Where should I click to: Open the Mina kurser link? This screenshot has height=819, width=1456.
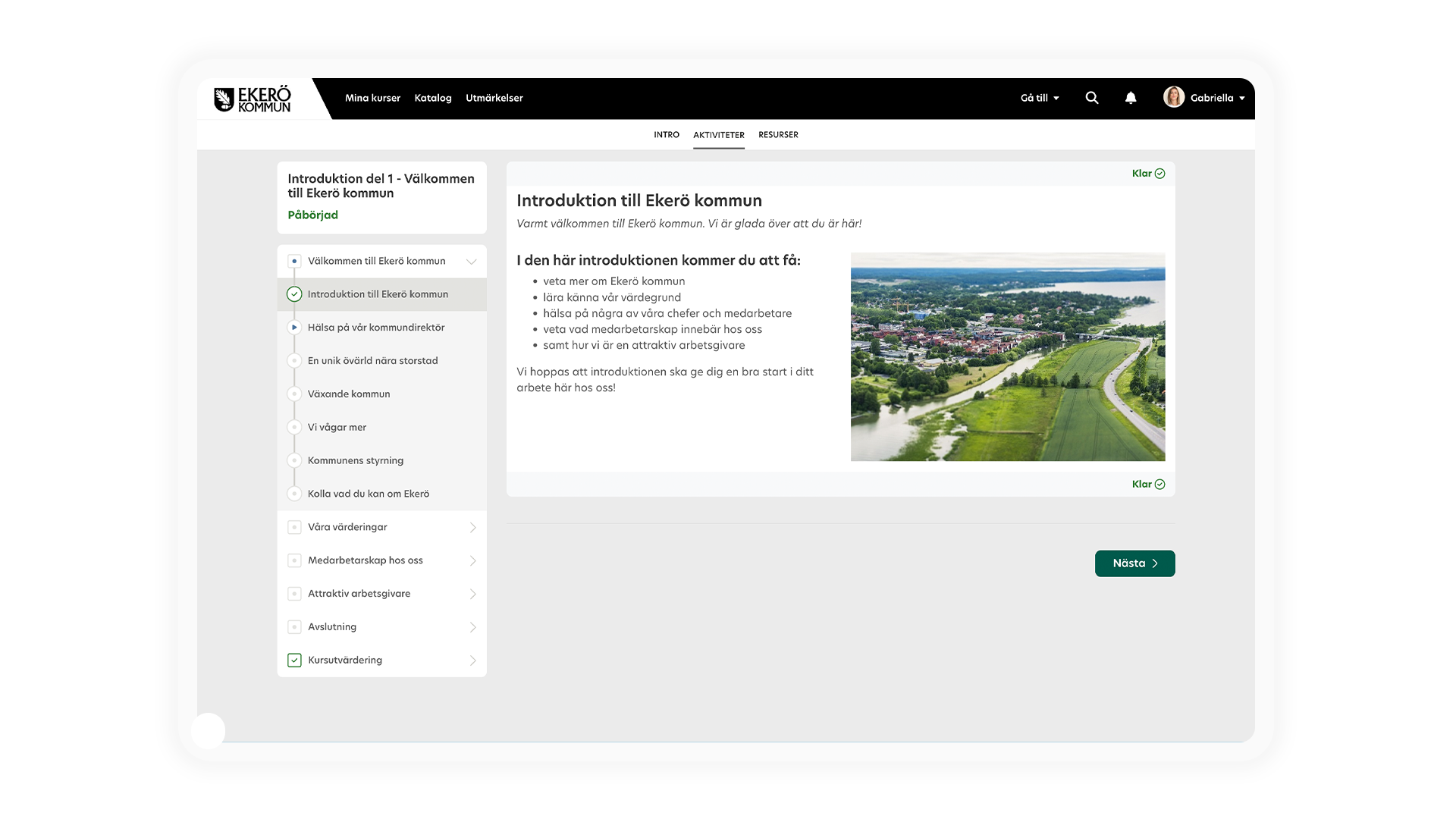[x=372, y=98]
